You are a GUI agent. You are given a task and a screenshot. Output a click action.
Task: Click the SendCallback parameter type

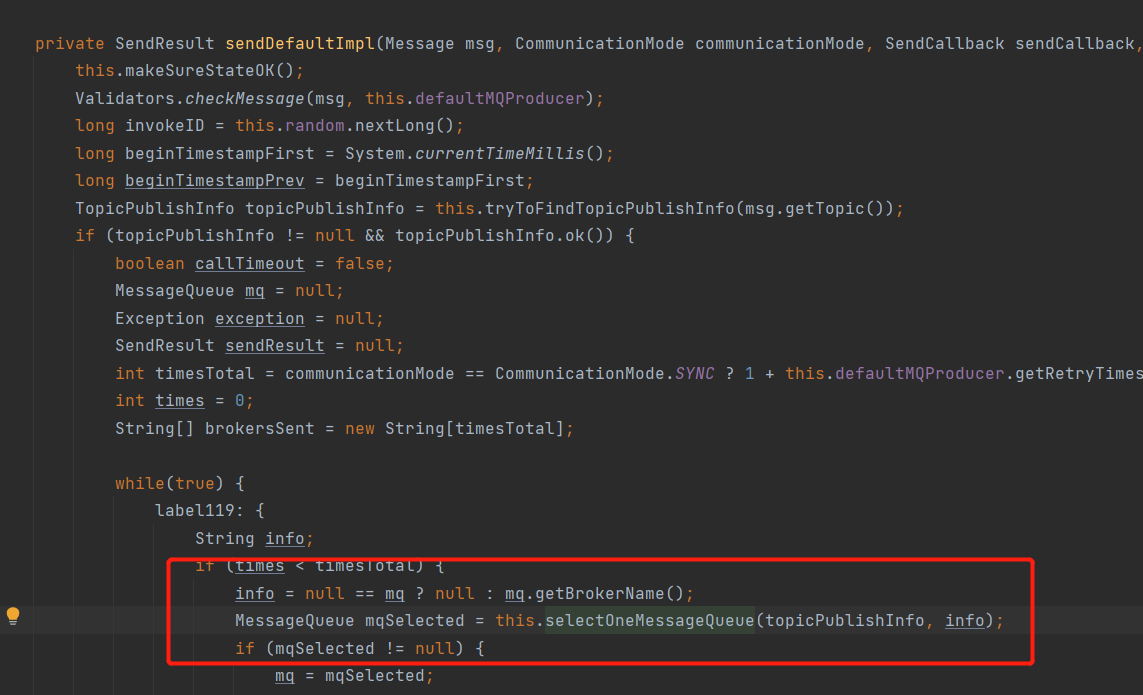(x=945, y=44)
